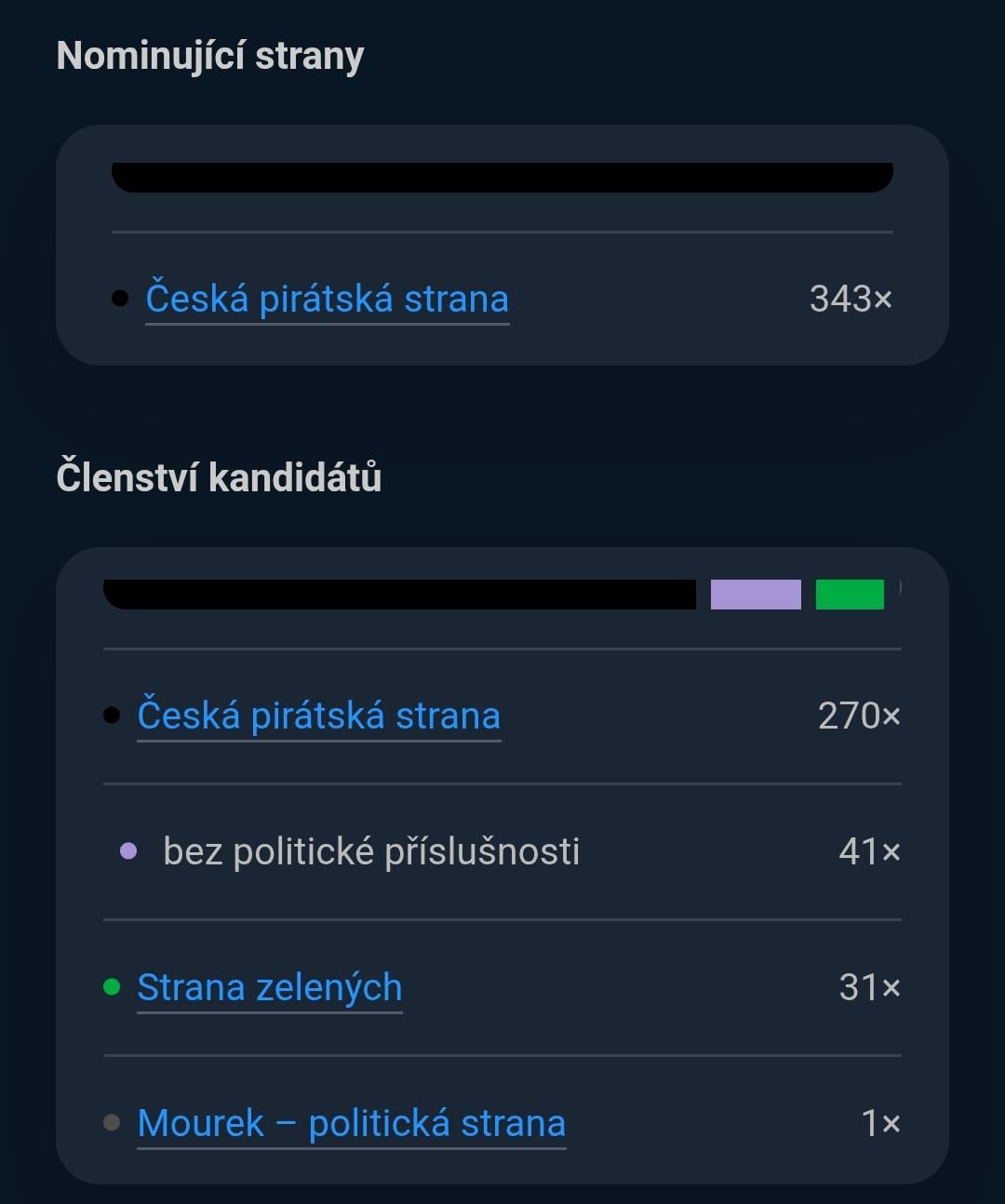Click the green dot beside Strana zelených
This screenshot has height=1204, width=1005.
tap(112, 987)
